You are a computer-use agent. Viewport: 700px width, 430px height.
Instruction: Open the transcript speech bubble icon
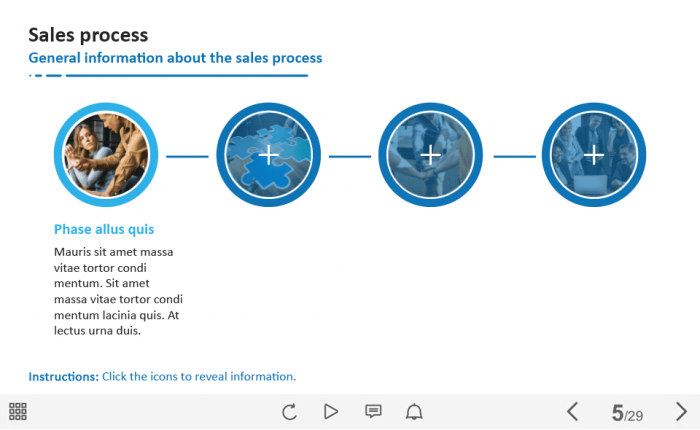pos(373,411)
